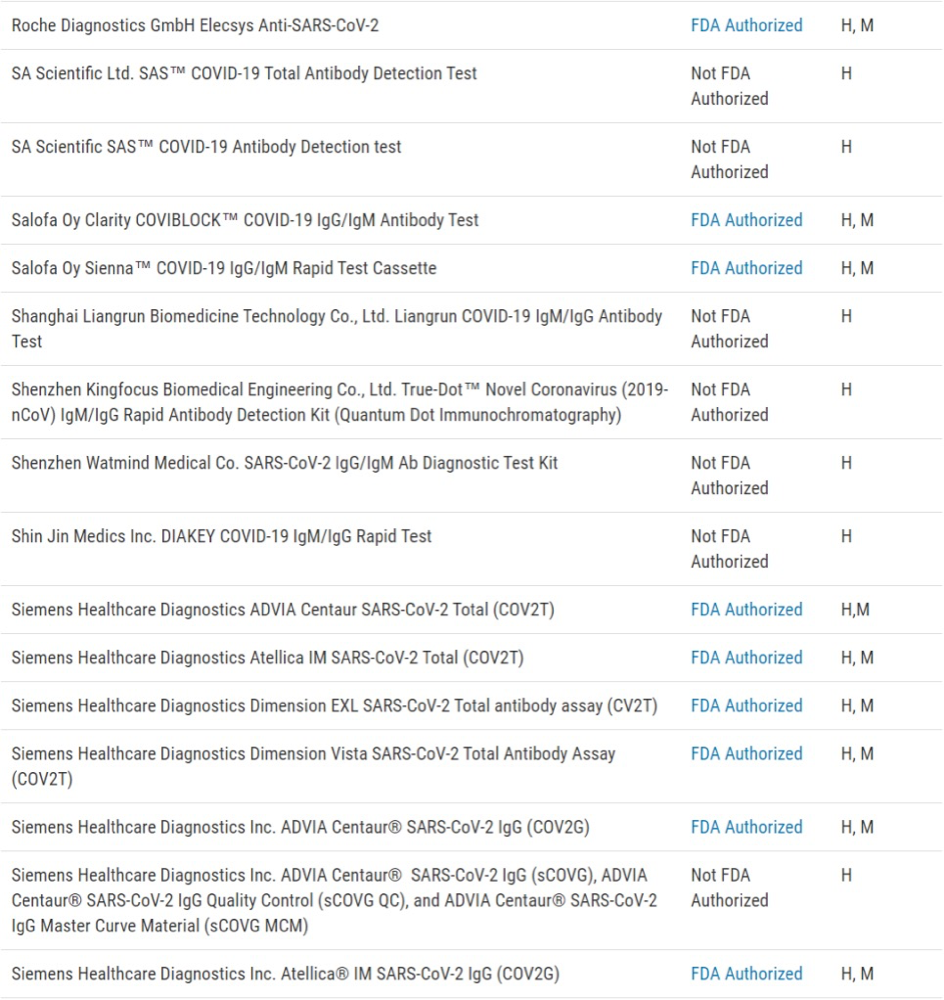Follow FDA Authorized link for ADVIA Centaur IgG (COV2G)
This screenshot has height=1000, width=944.
(746, 827)
